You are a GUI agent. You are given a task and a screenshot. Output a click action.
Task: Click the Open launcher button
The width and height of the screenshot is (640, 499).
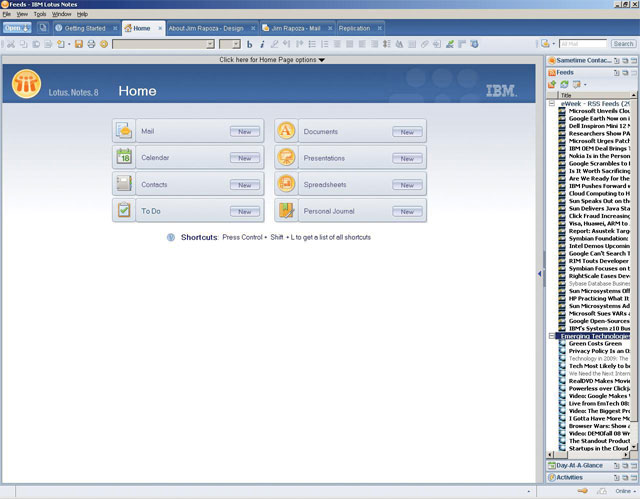(17, 28)
